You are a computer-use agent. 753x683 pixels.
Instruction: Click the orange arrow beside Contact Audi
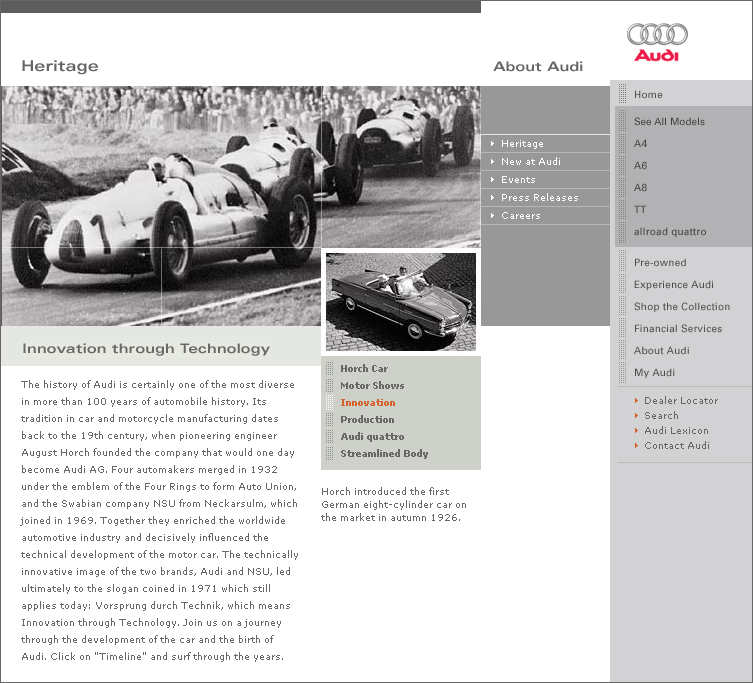[x=636, y=445]
